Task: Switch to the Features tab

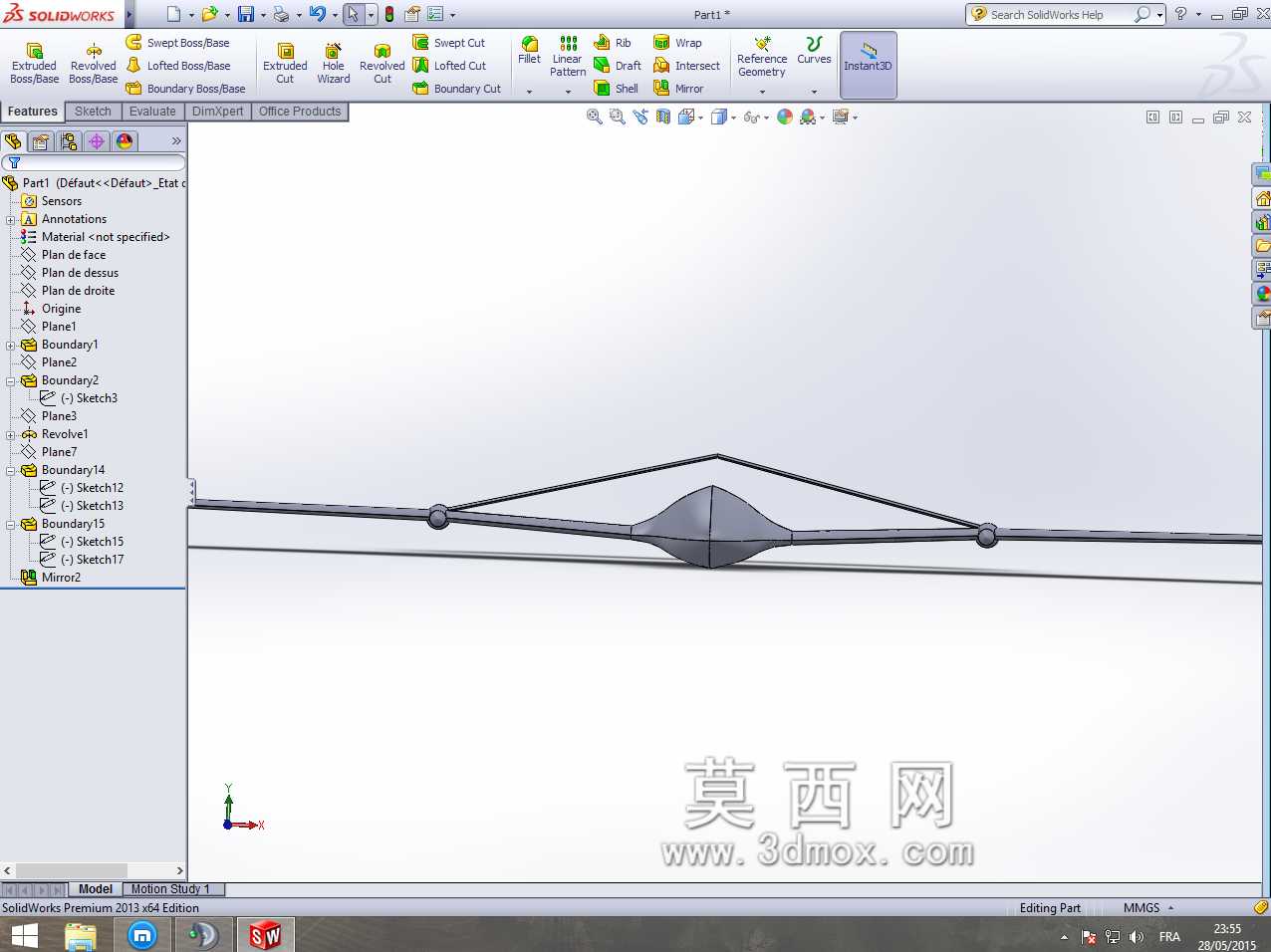Action: [x=33, y=112]
